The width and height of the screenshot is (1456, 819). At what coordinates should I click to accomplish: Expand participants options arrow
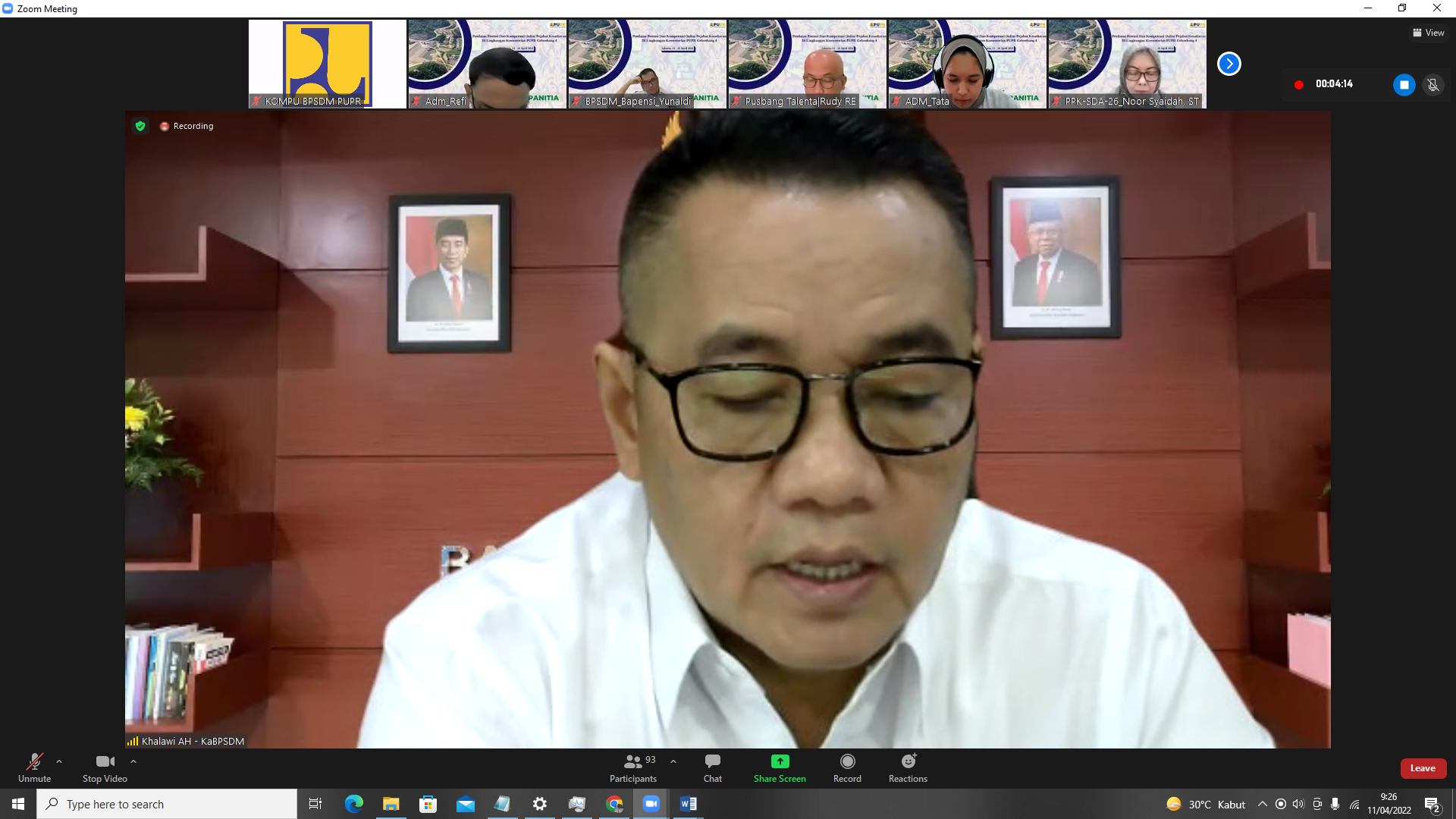pyautogui.click(x=673, y=761)
